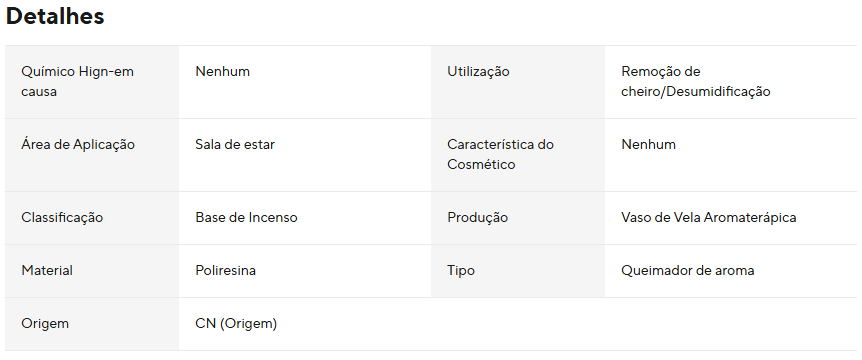The height and width of the screenshot is (360, 862).
Task: Select the Químico Hign-em causa label
Action: point(78,81)
